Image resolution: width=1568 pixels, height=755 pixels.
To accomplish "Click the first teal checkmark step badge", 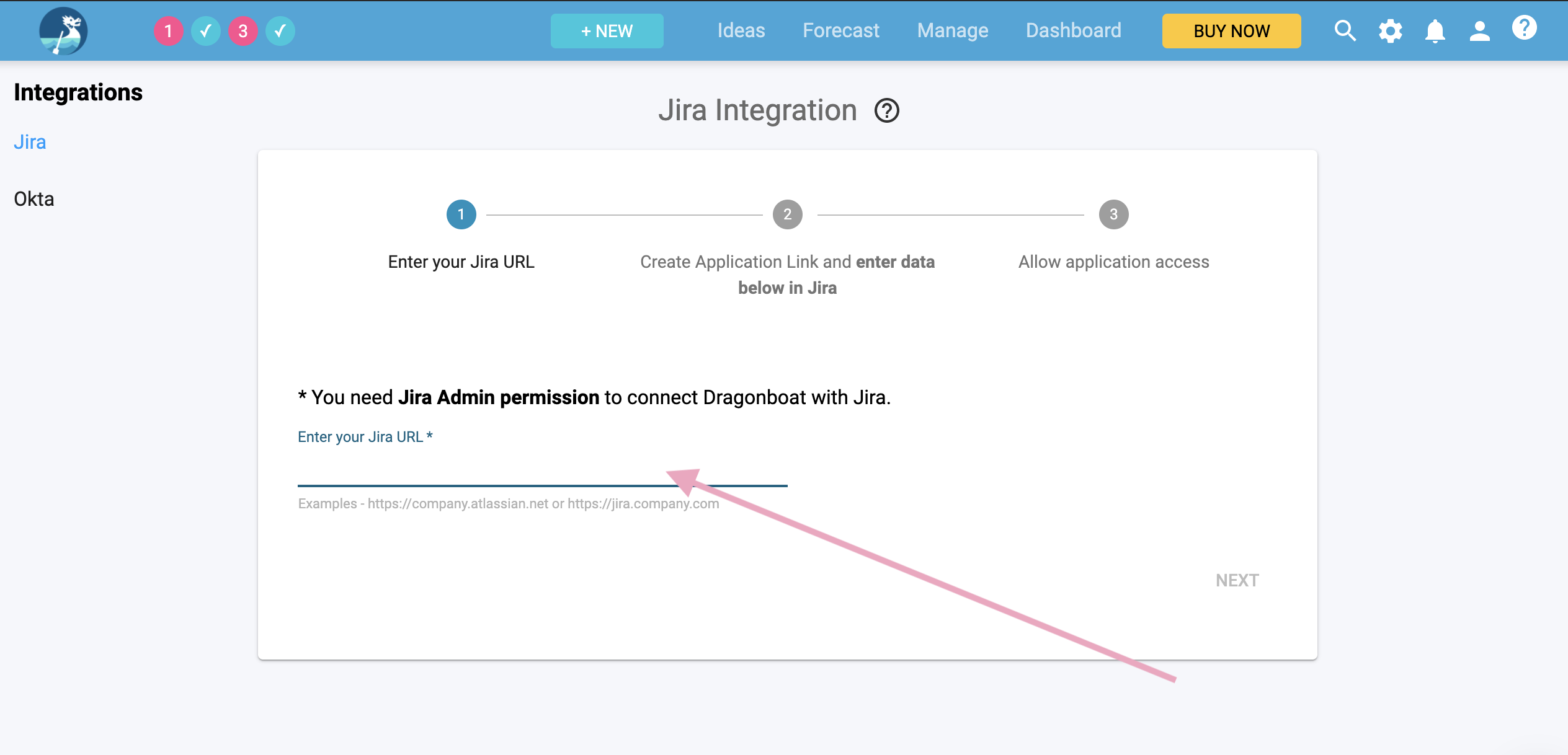I will tap(205, 31).
